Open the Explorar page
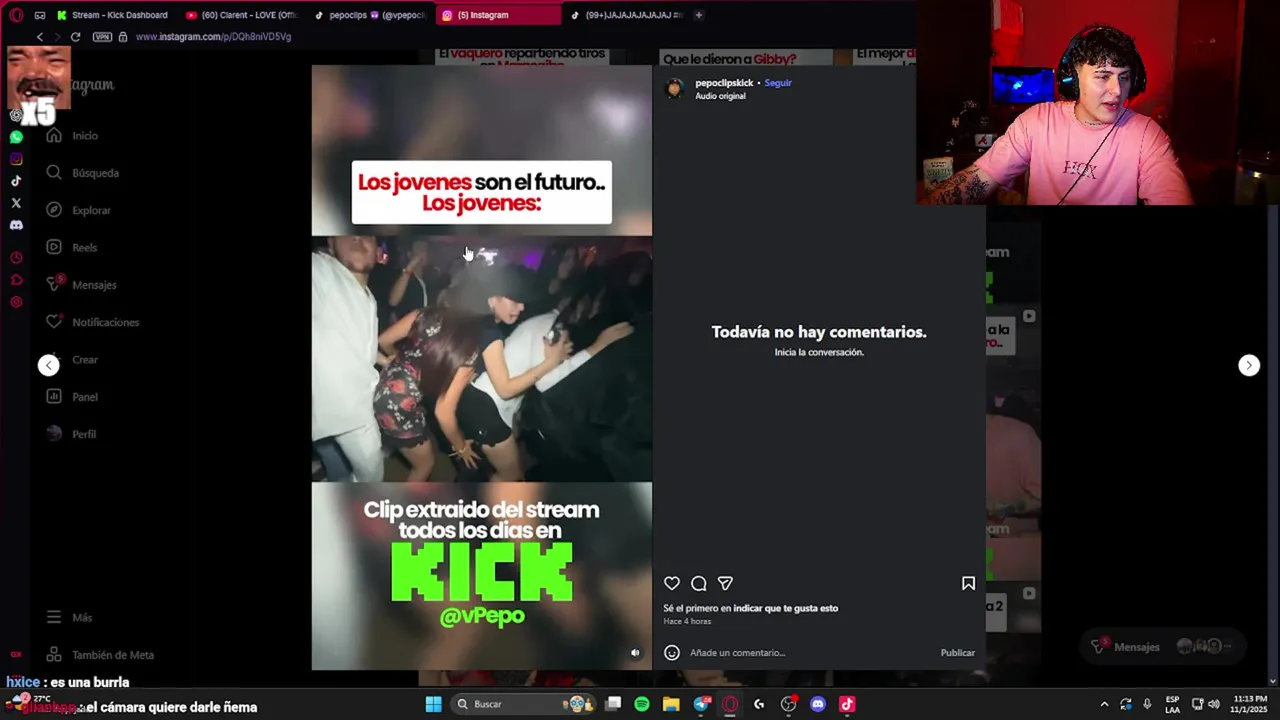The image size is (1280, 720). coord(78,210)
